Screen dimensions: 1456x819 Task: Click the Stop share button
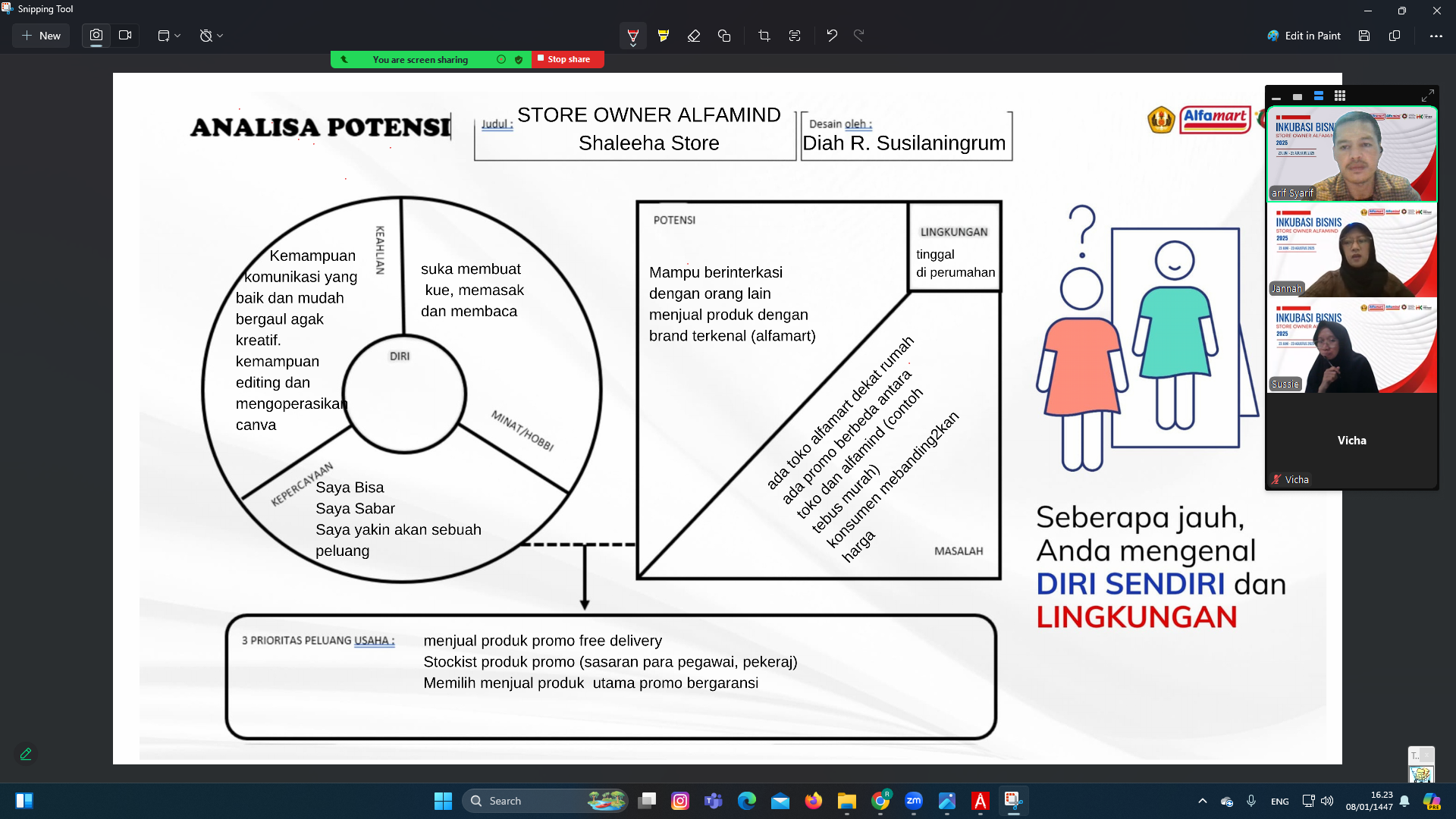[567, 59]
